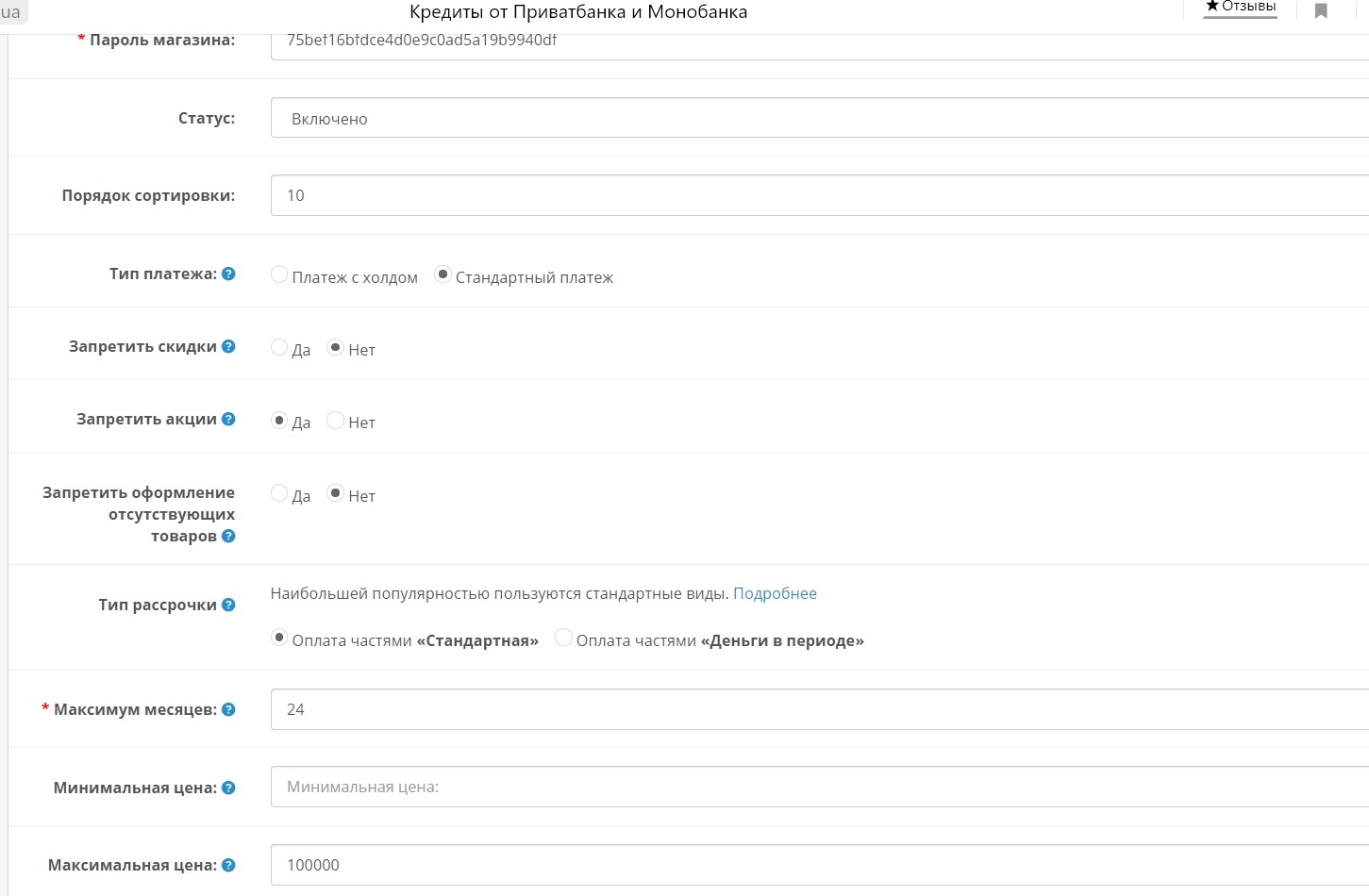Open the Статус dropdown showing Включено
The height and width of the screenshot is (896, 1369).
(x=819, y=118)
